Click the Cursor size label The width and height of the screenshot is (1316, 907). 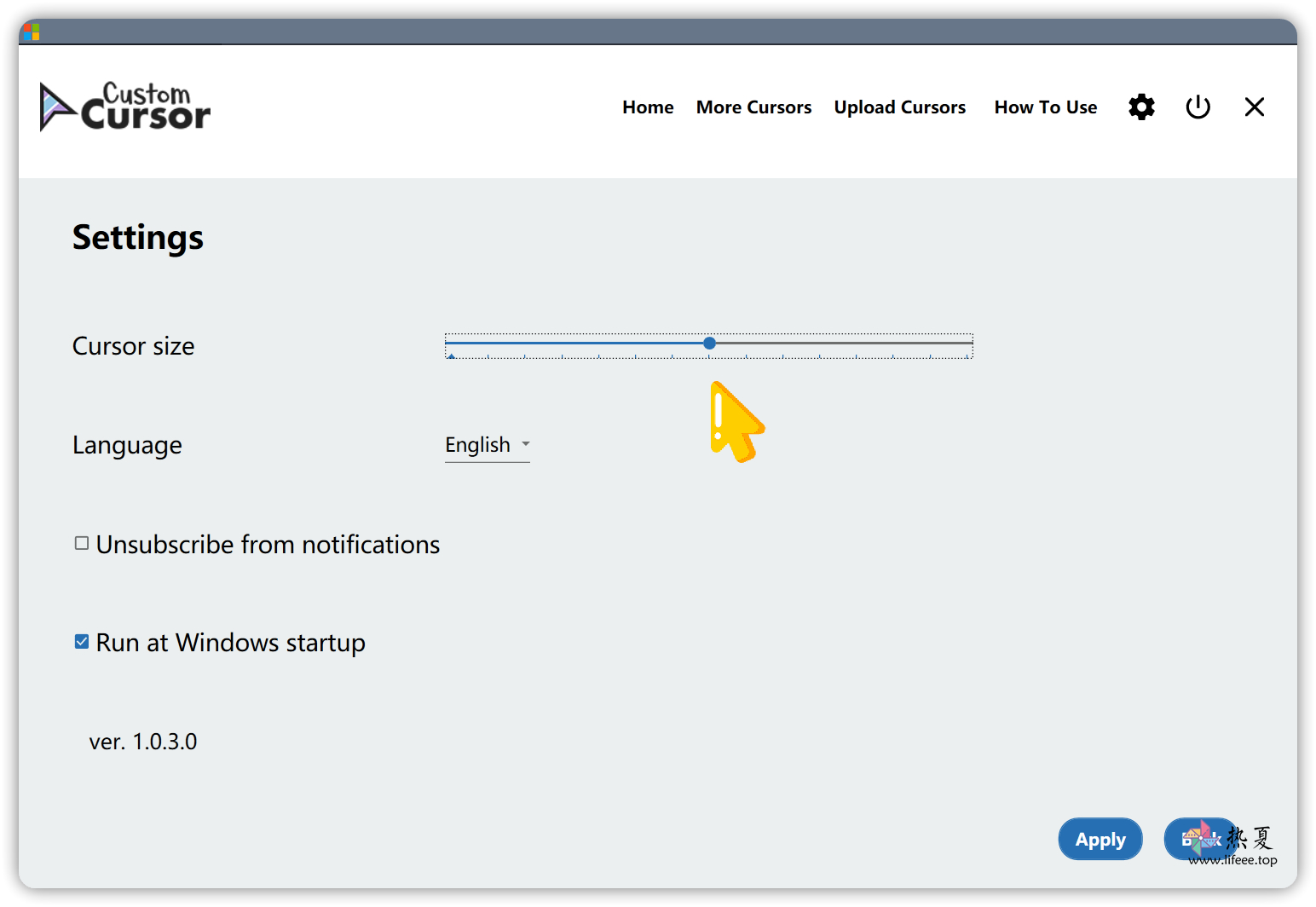click(133, 346)
